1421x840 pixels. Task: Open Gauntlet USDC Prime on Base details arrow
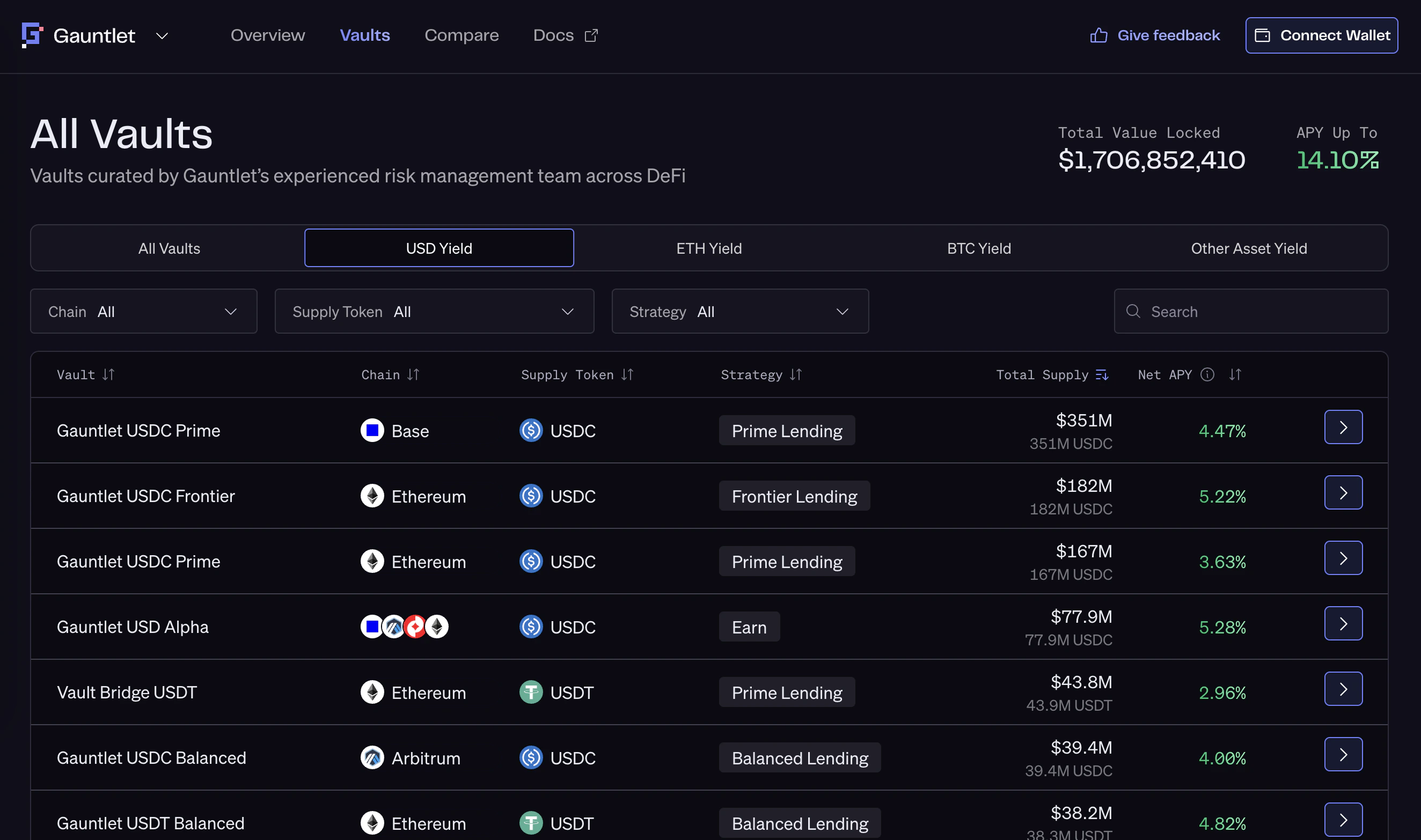click(x=1343, y=427)
